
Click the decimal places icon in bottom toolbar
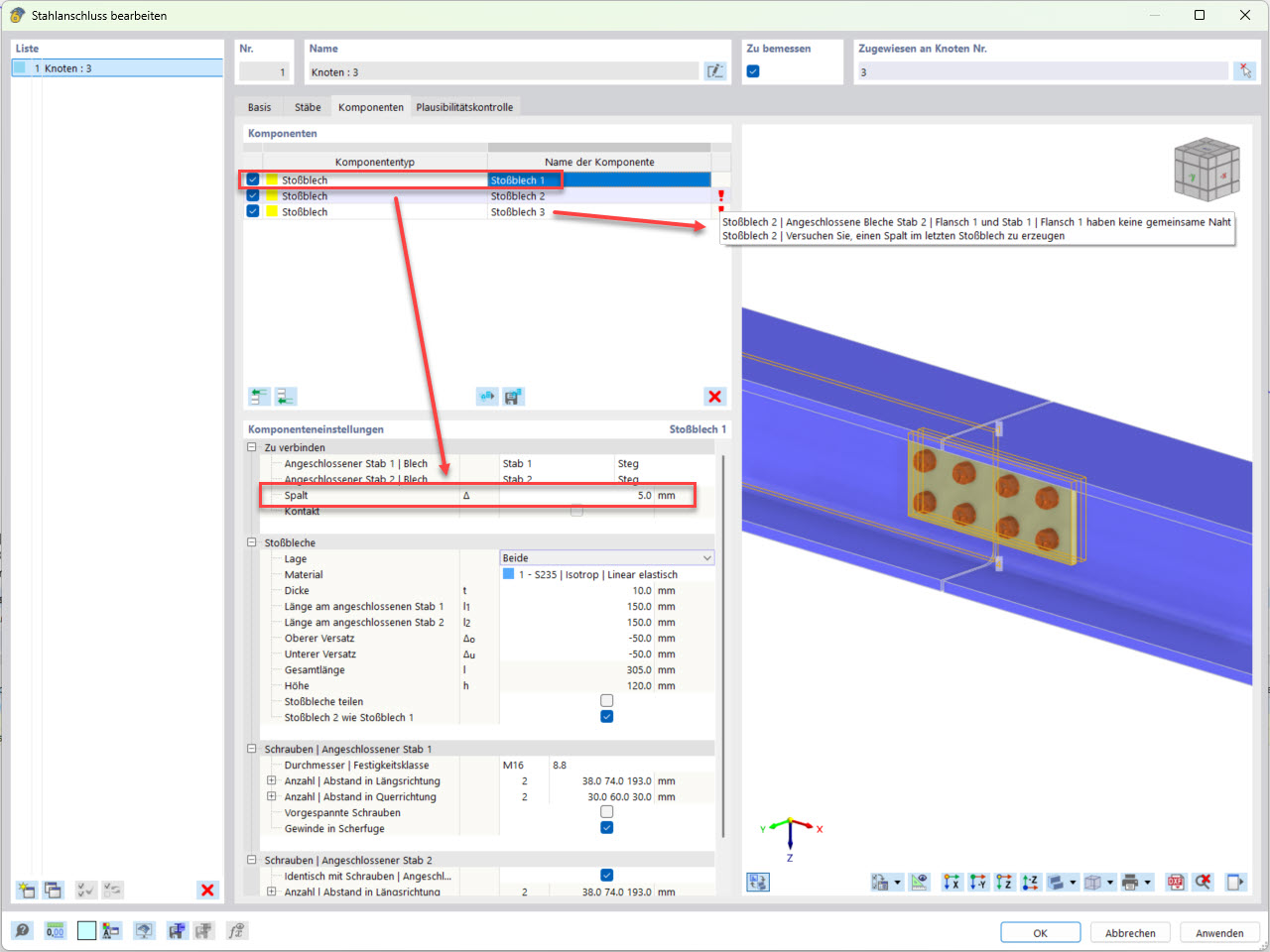click(56, 930)
